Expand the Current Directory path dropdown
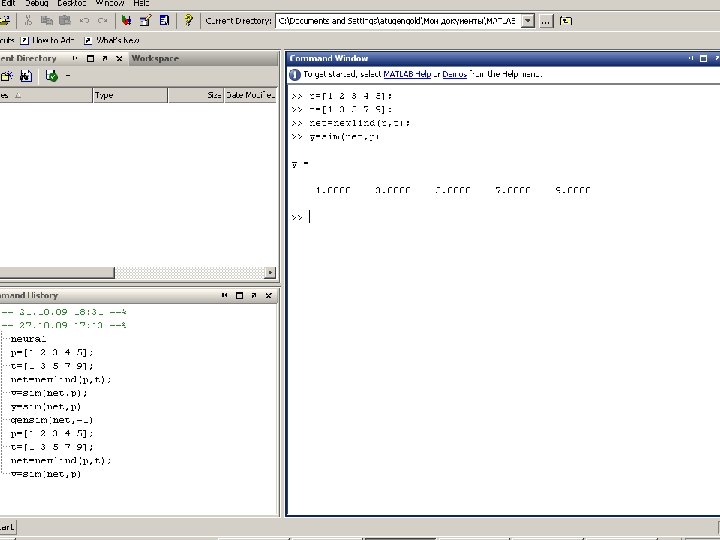 (x=528, y=21)
